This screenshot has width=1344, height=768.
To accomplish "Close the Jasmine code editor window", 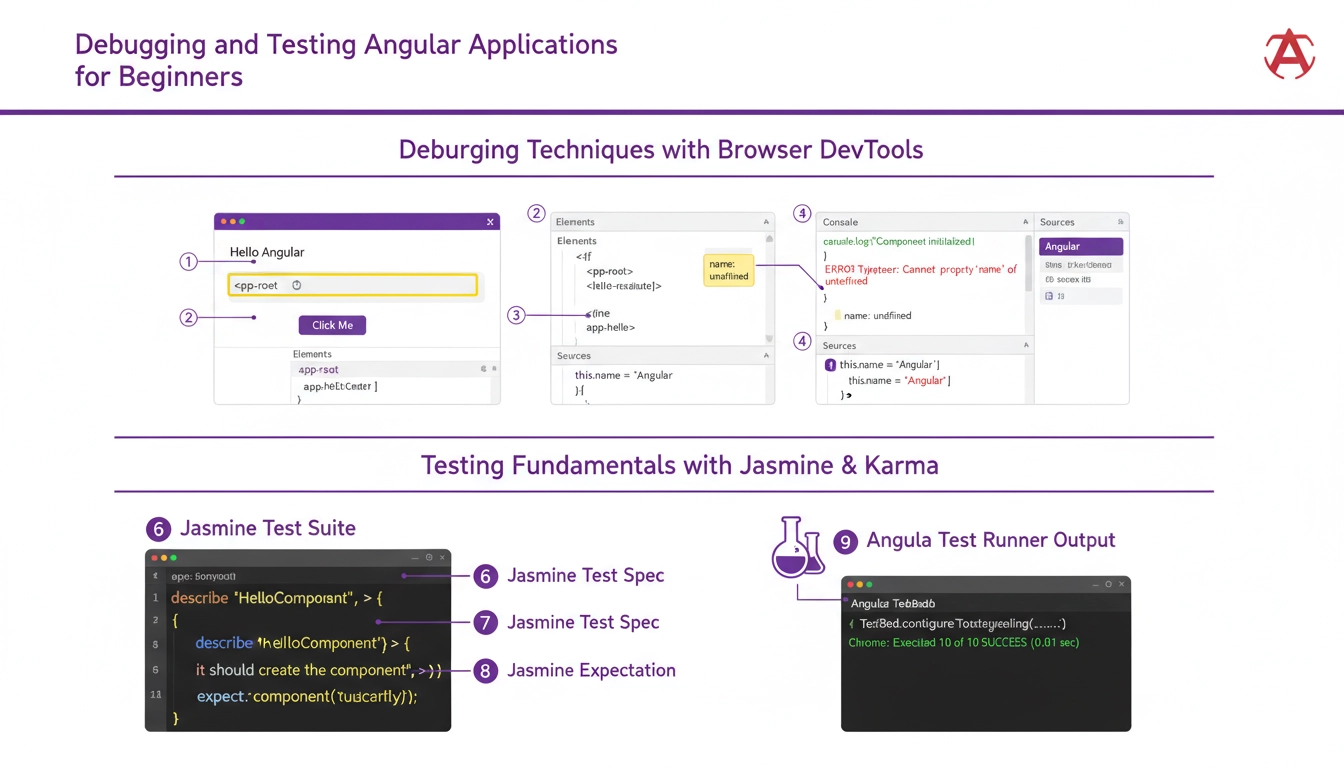I will click(442, 557).
